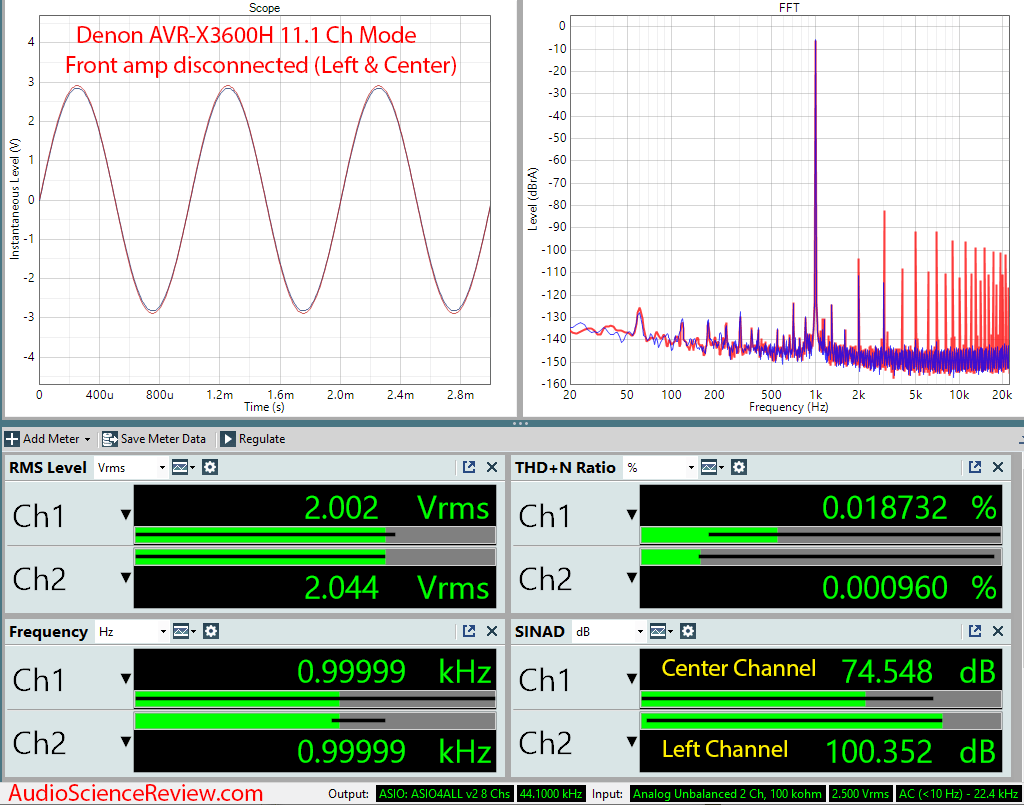Open the THD+N Ratio settings gear

point(738,467)
